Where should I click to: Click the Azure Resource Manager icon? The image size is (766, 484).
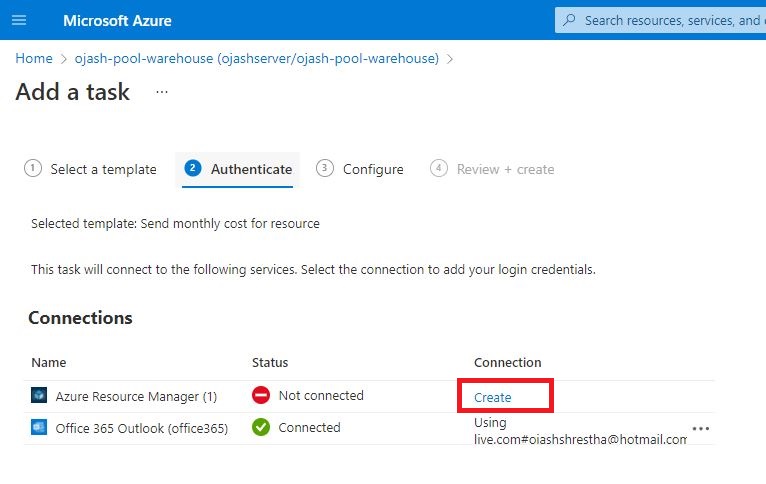pyautogui.click(x=39, y=396)
